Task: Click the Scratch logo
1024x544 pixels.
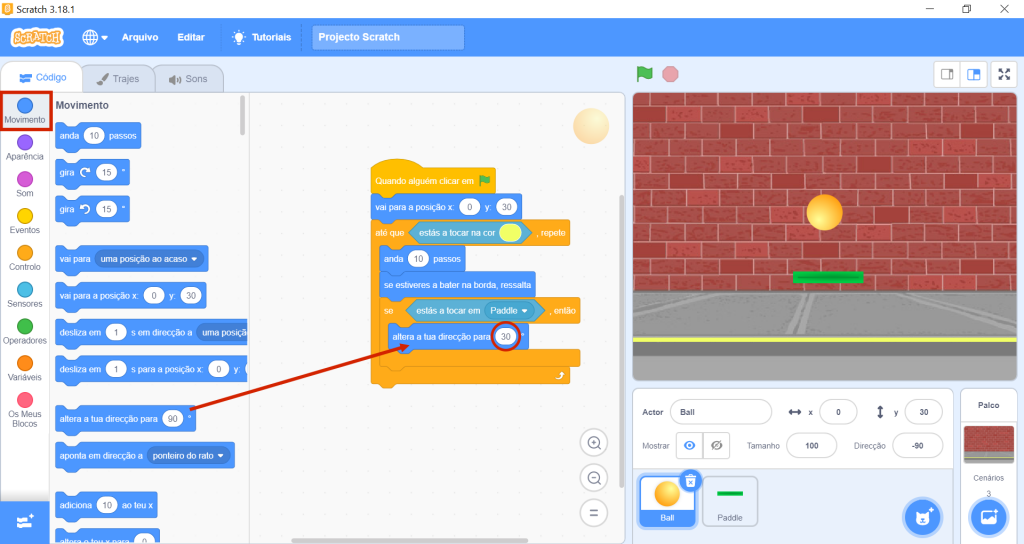Action: point(37,37)
